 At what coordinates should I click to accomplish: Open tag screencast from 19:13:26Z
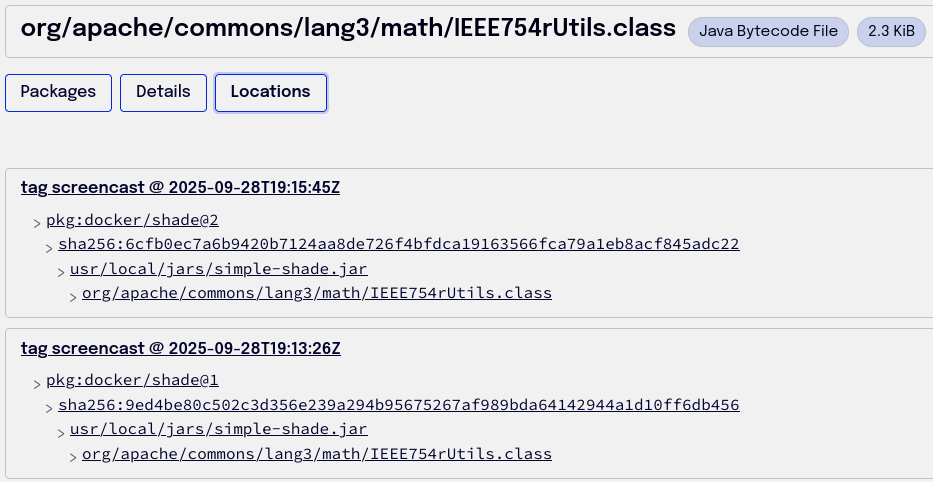click(x=181, y=348)
